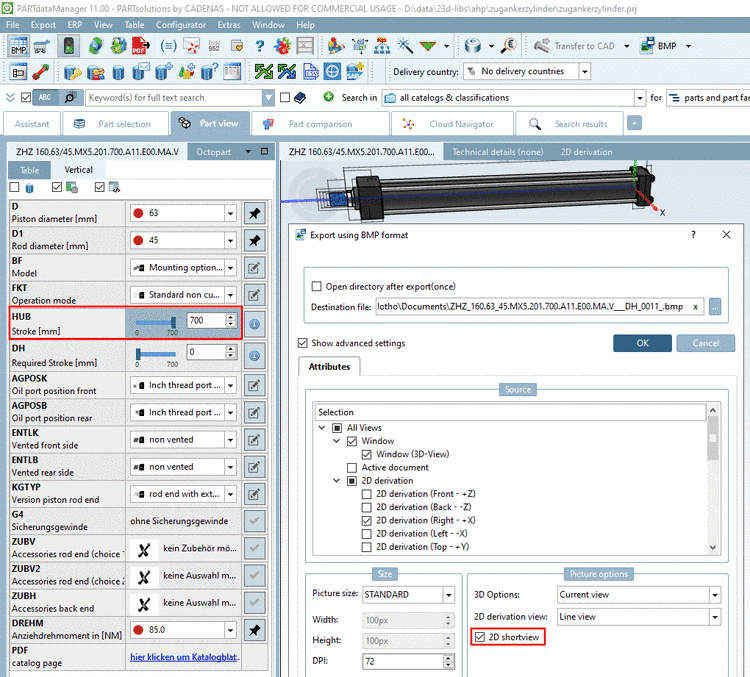Open the Extras menu
750x677 pixels.
tap(229, 25)
